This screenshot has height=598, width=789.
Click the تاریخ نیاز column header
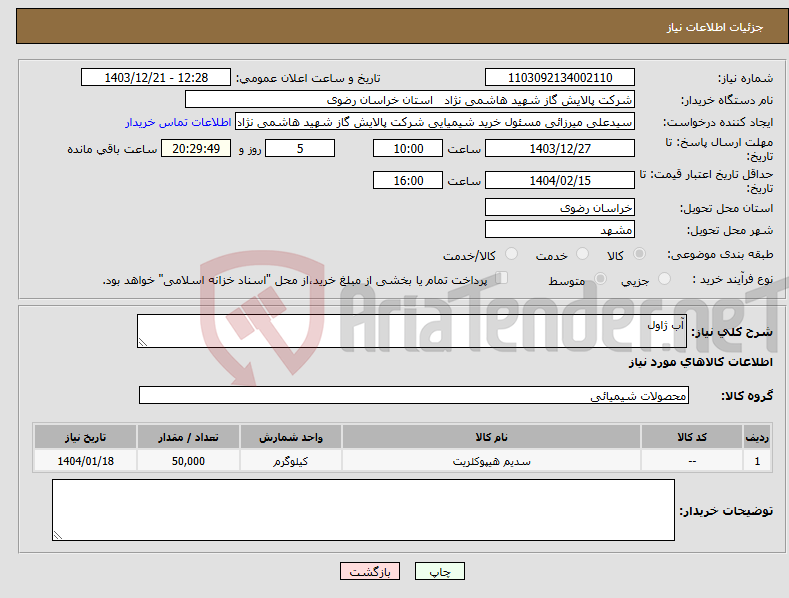(86, 437)
